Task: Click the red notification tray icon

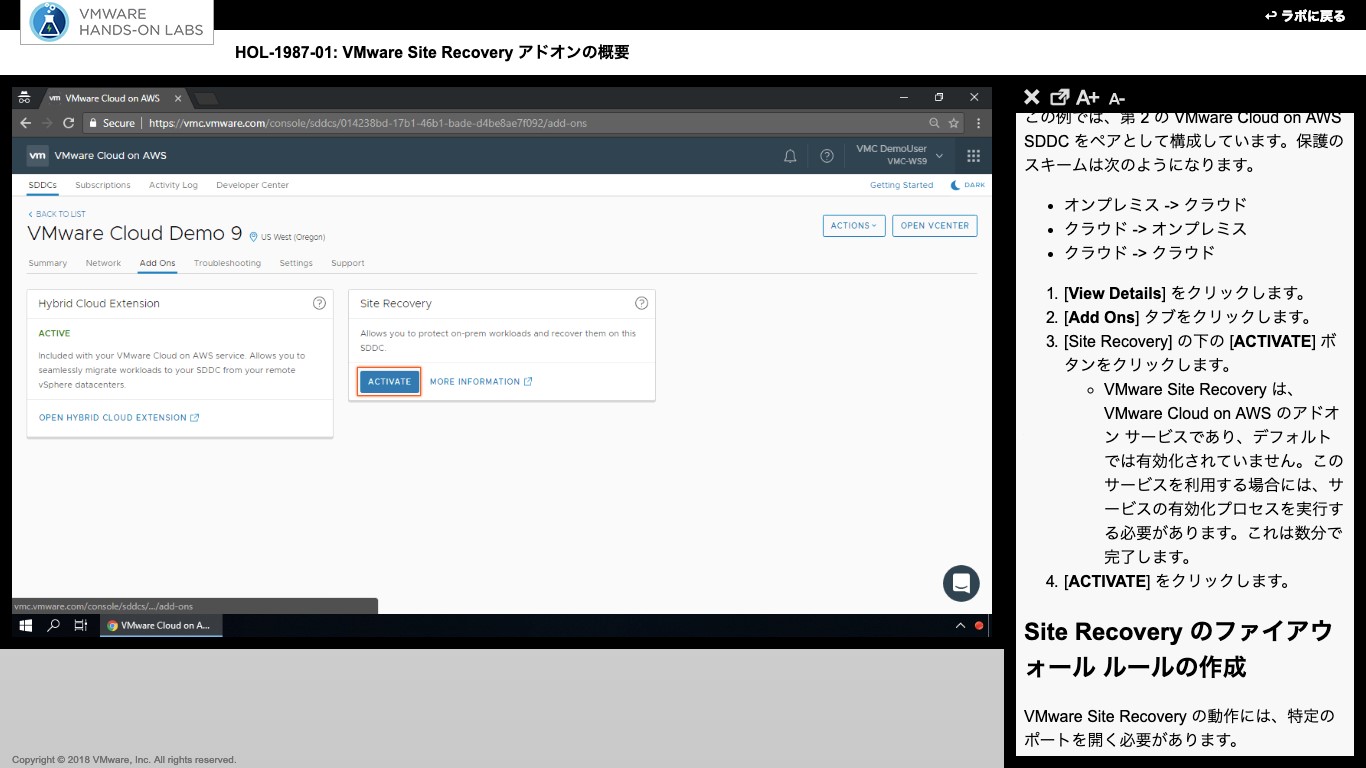Action: pyautogui.click(x=979, y=625)
